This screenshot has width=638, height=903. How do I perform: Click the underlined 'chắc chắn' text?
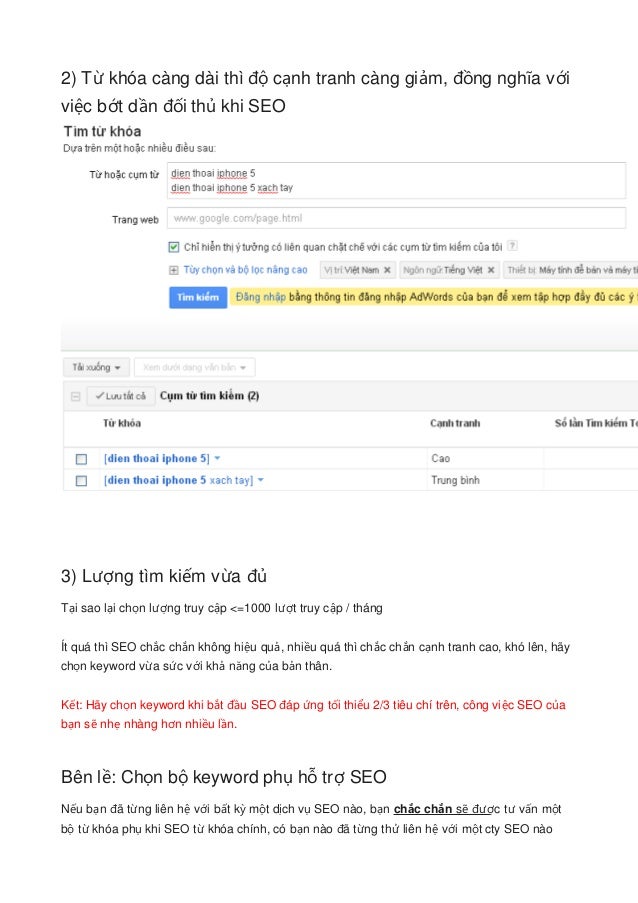(423, 809)
